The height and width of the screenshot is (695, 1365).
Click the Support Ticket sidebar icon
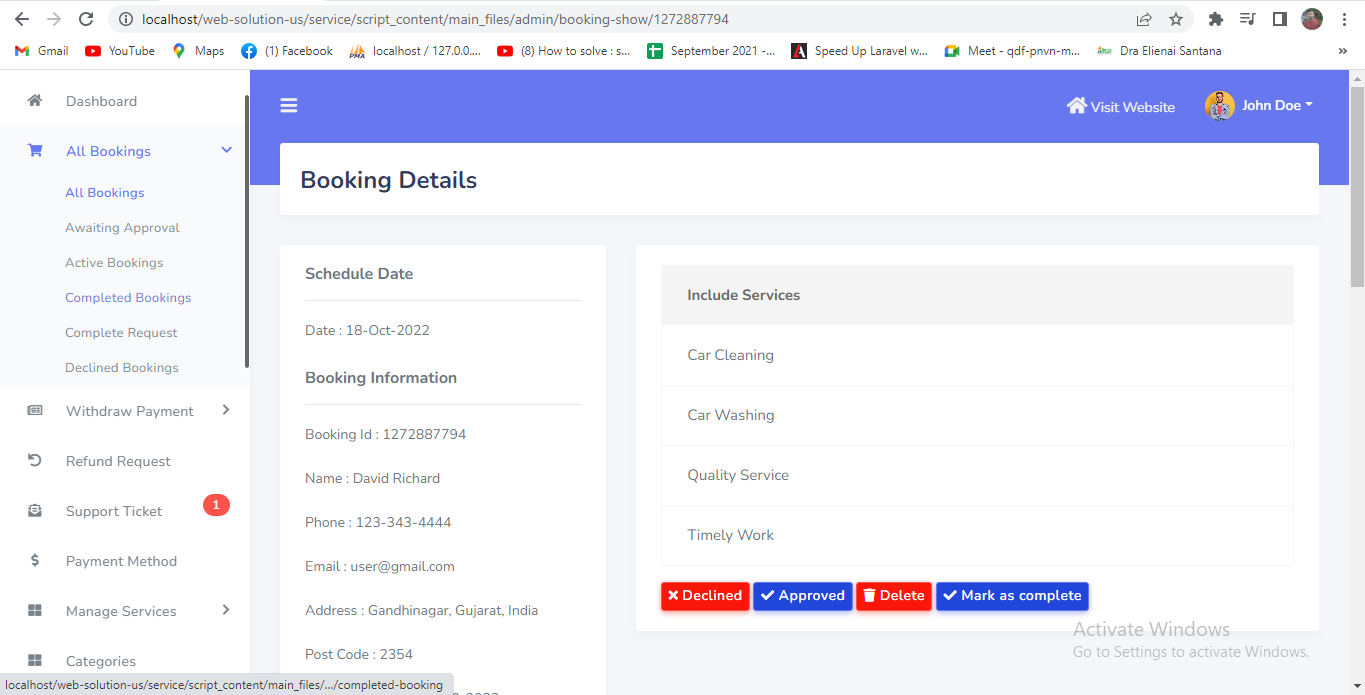35,511
